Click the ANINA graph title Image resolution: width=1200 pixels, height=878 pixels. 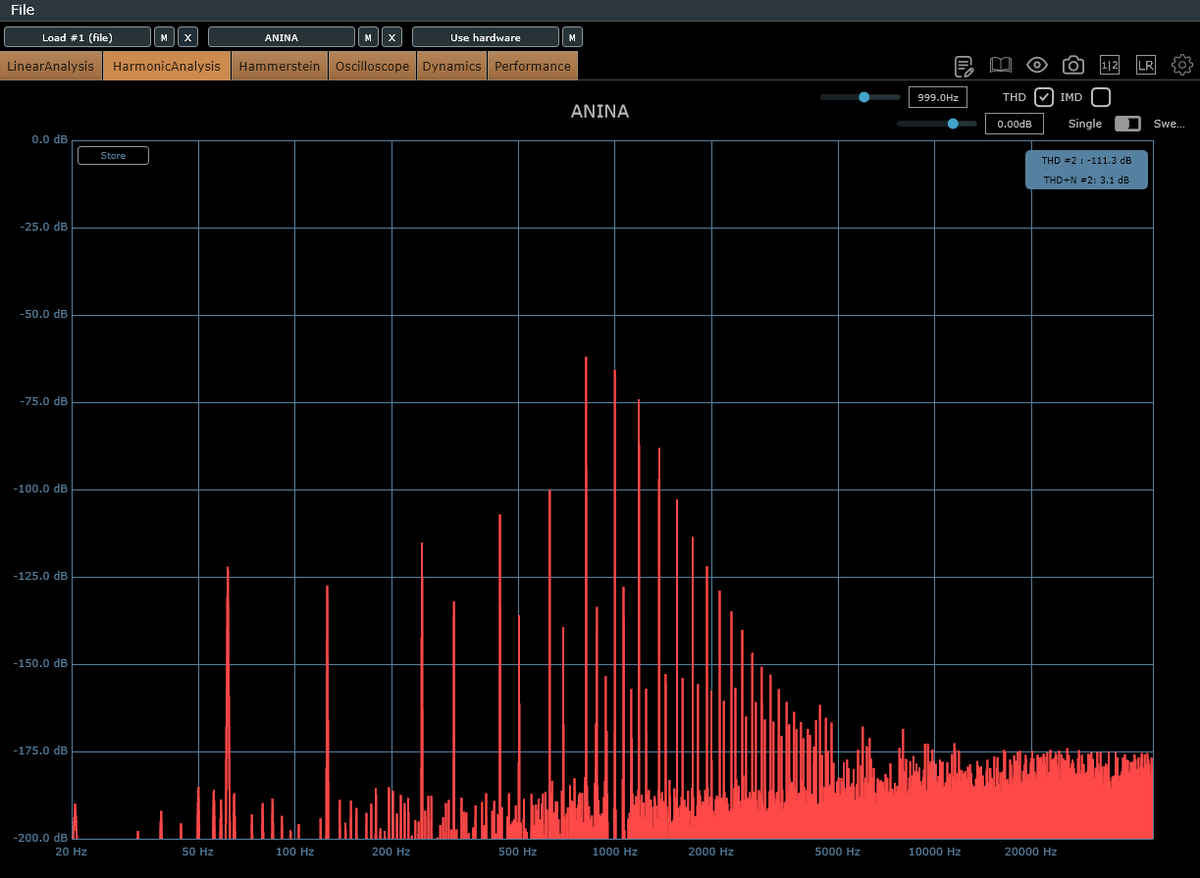(600, 111)
